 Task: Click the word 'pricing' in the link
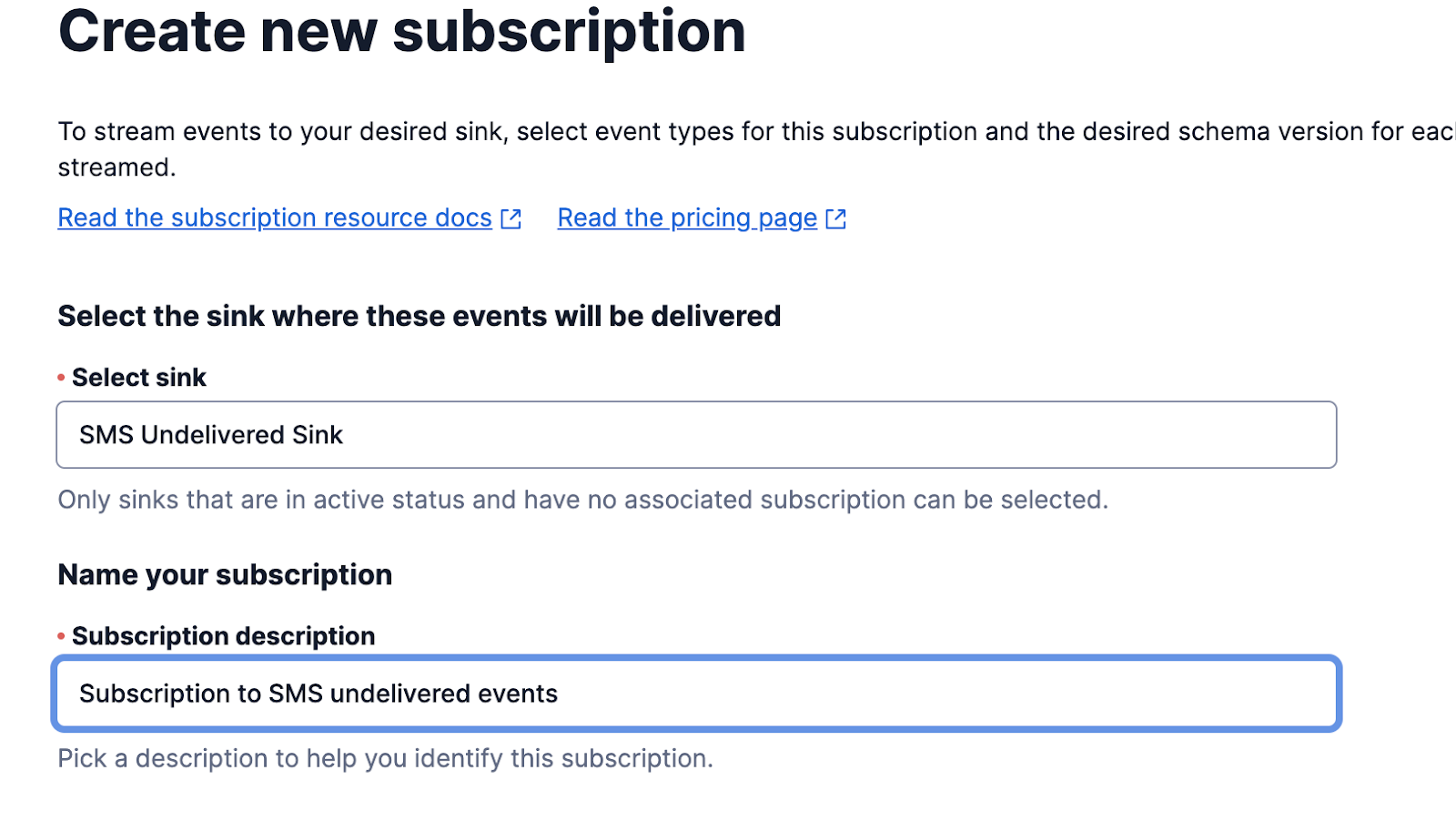711,218
